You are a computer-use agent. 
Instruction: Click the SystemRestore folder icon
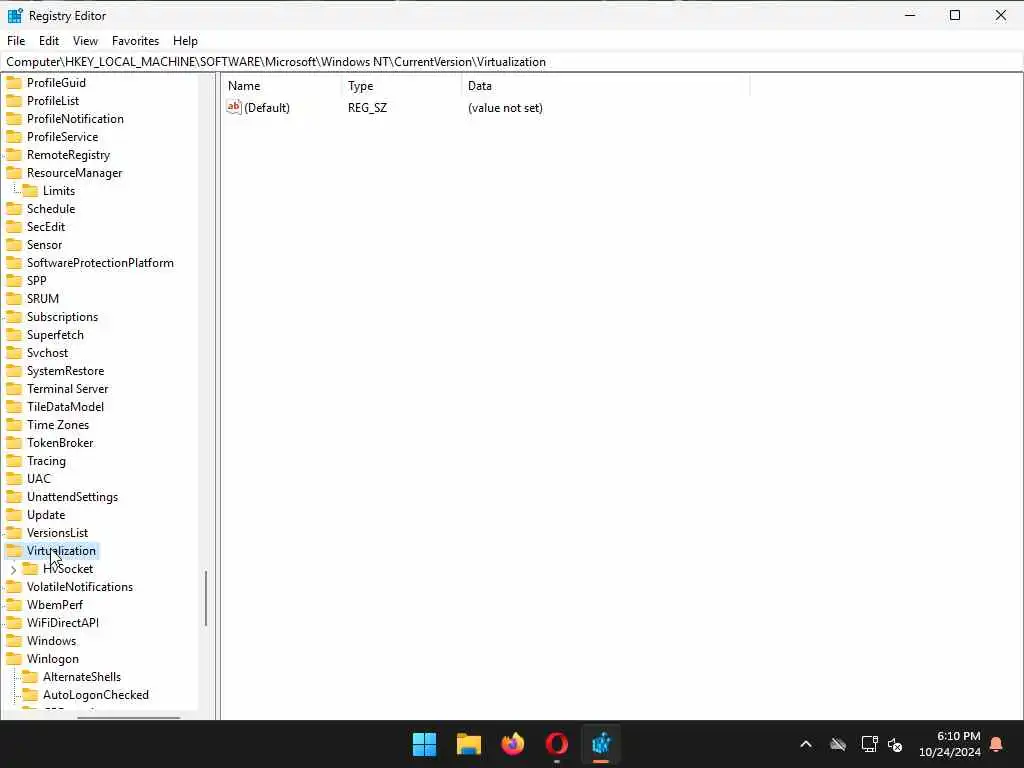[x=14, y=371]
